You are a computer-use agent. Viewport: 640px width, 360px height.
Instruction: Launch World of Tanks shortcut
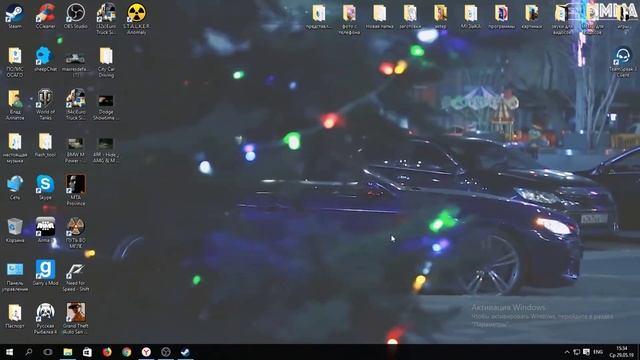pos(45,103)
